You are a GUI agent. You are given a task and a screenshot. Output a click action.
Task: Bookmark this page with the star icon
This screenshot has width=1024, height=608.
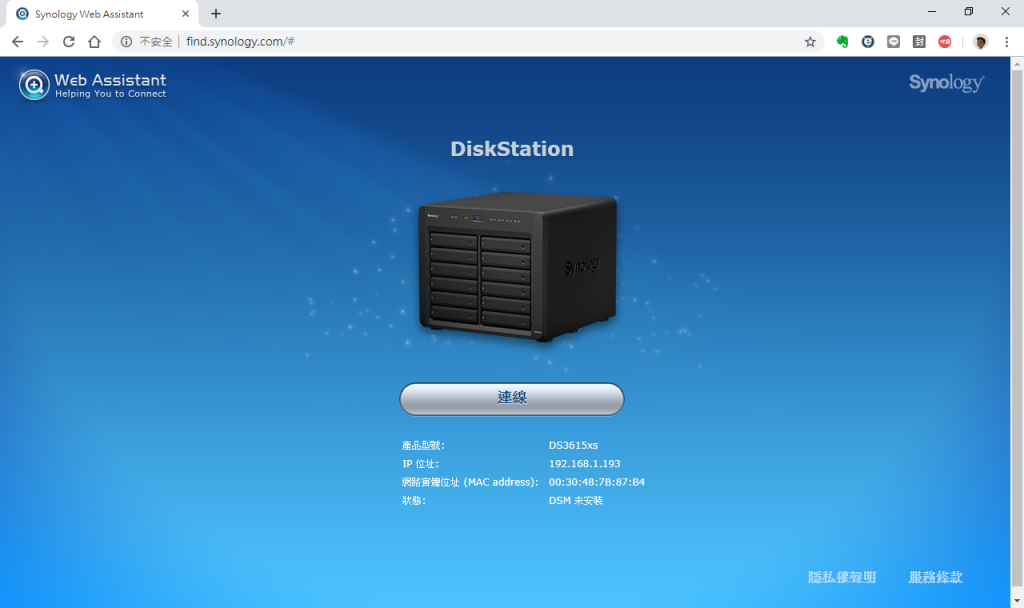tap(810, 42)
